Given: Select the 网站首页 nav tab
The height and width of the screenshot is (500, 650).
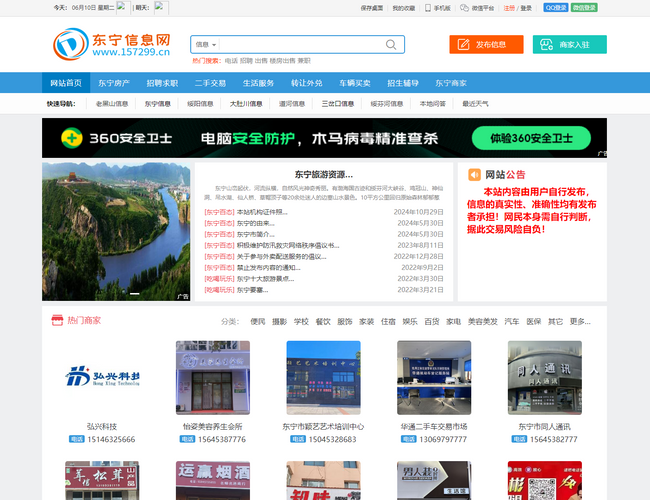Looking at the screenshot, I should [66, 83].
